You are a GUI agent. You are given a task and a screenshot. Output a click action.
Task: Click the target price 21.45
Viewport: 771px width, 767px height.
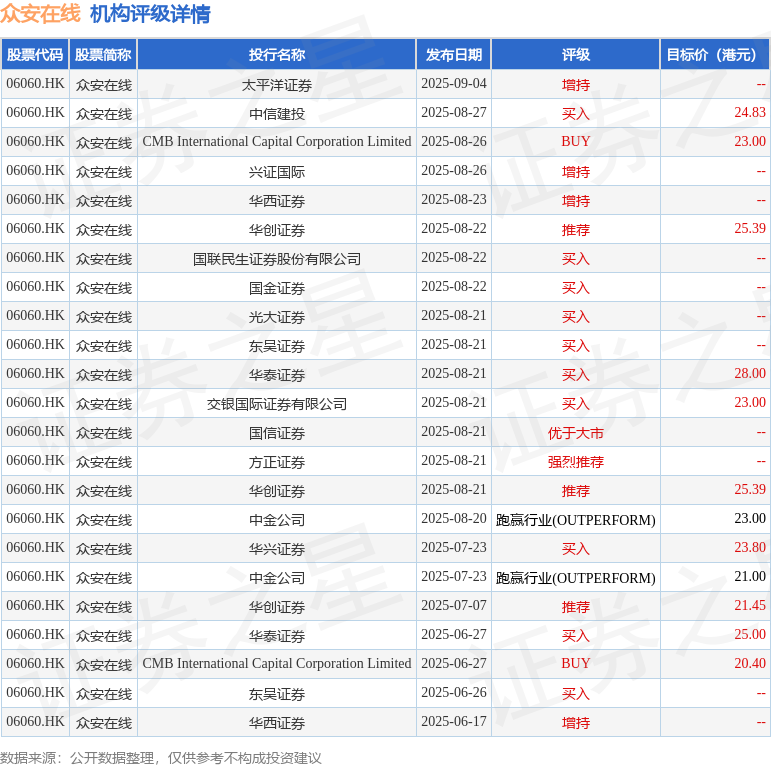(x=750, y=606)
